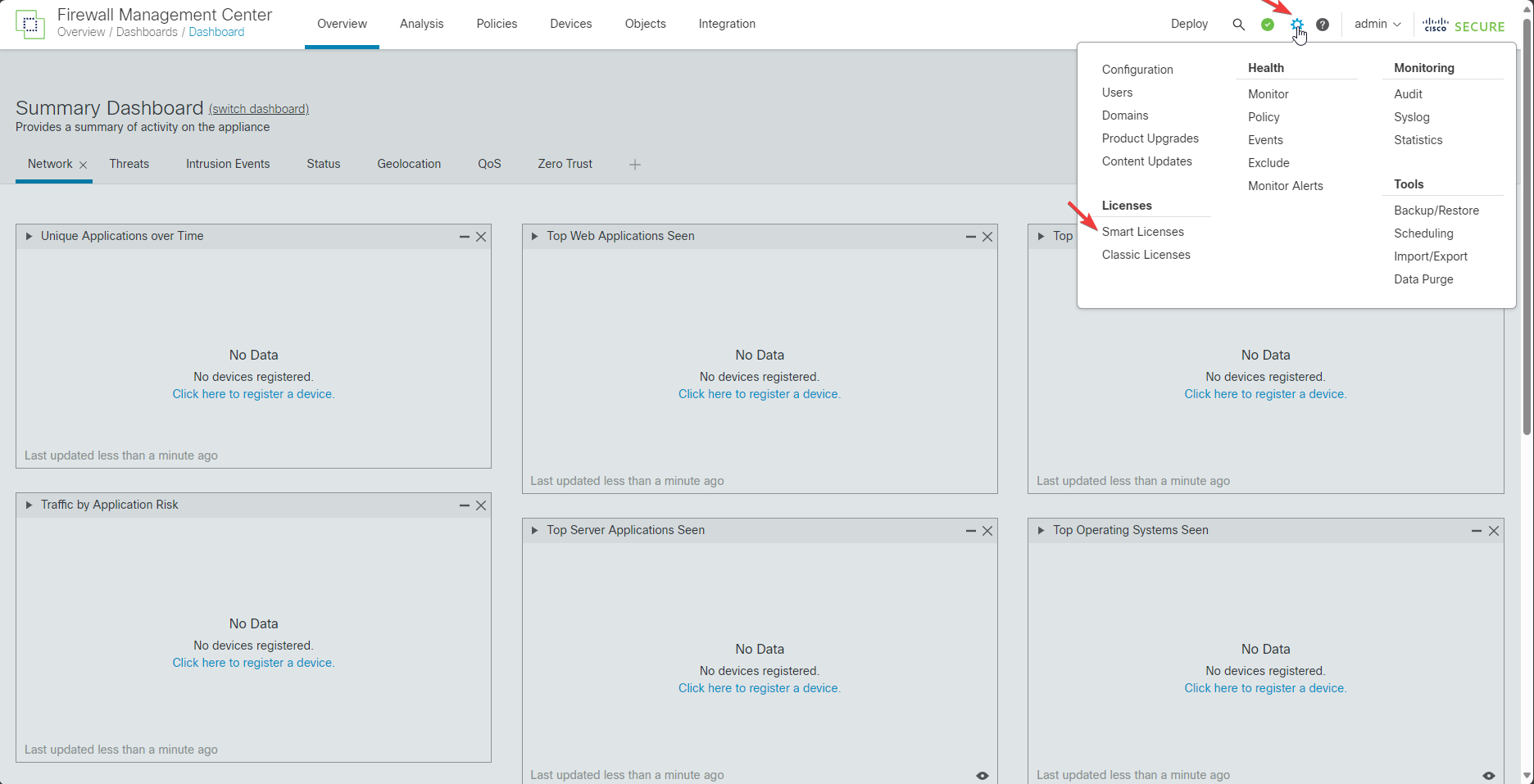Expand the Top Operating Systems Seen widget
Image resolution: width=1534 pixels, height=784 pixels.
pyautogui.click(x=1042, y=531)
